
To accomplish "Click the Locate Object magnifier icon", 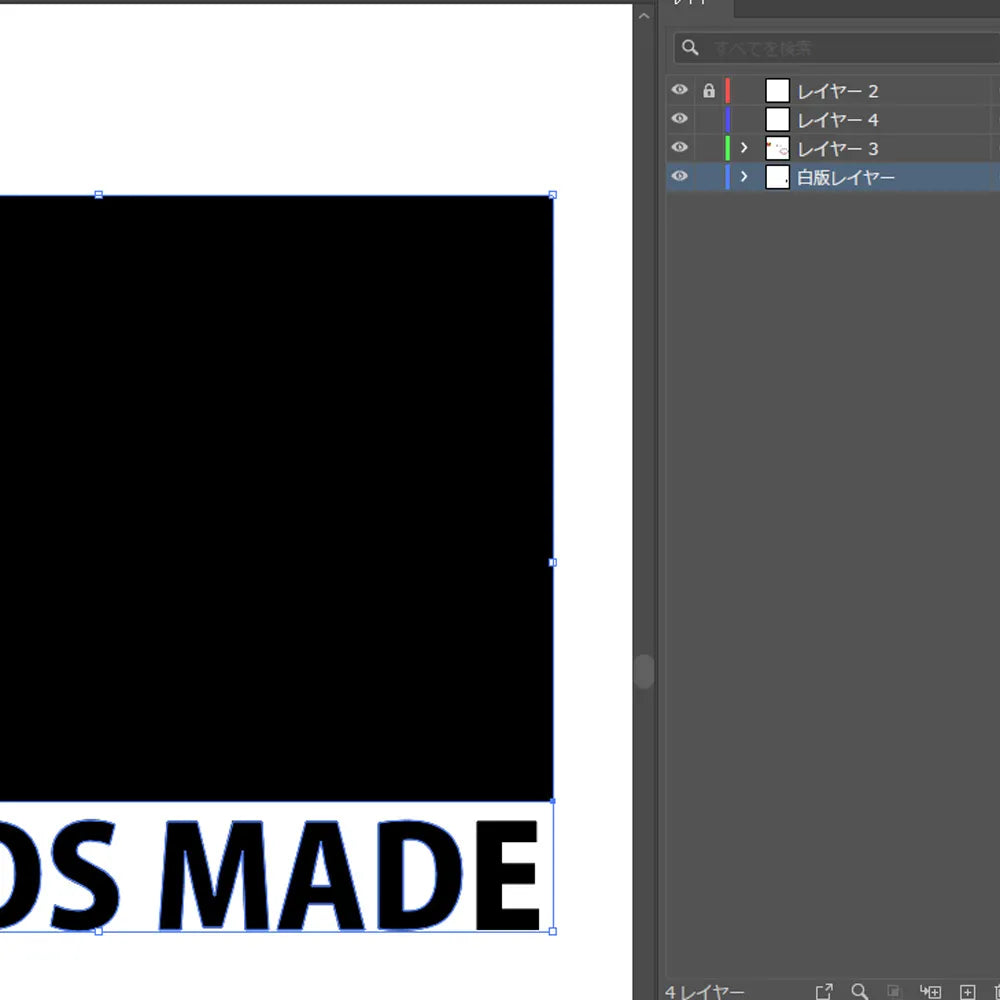I will pos(859,991).
